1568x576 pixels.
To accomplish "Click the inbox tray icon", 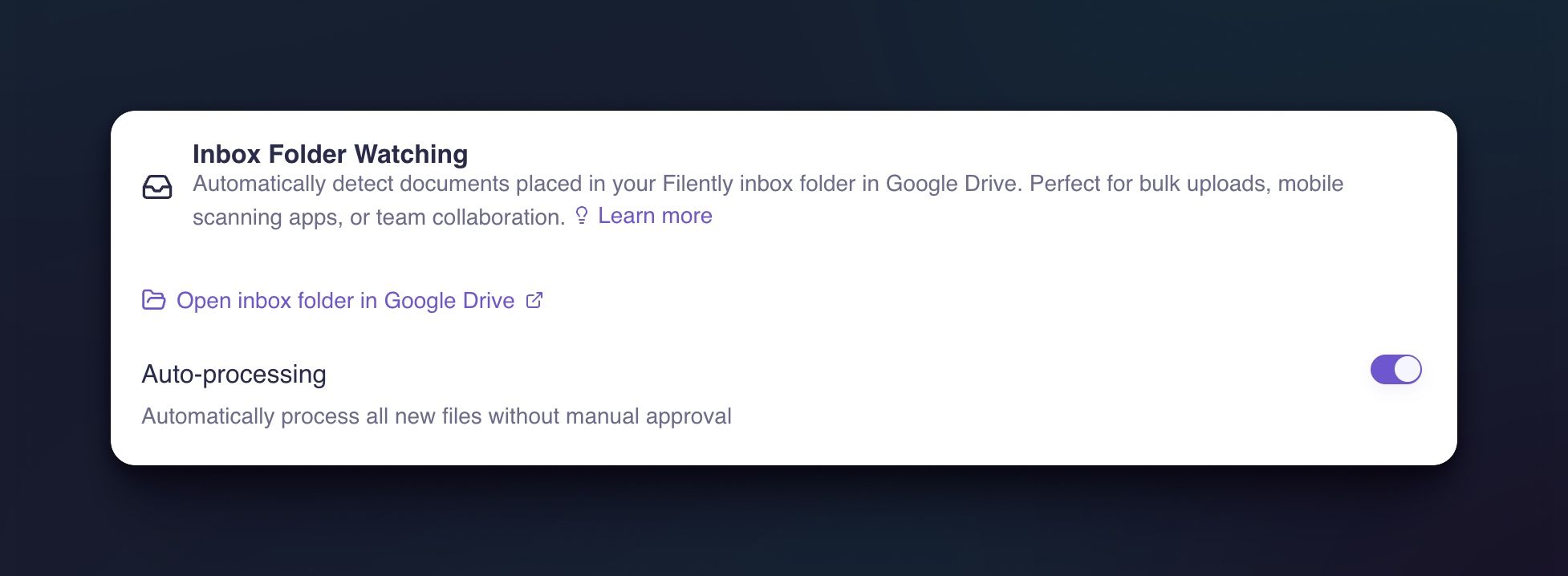I will click(157, 187).
